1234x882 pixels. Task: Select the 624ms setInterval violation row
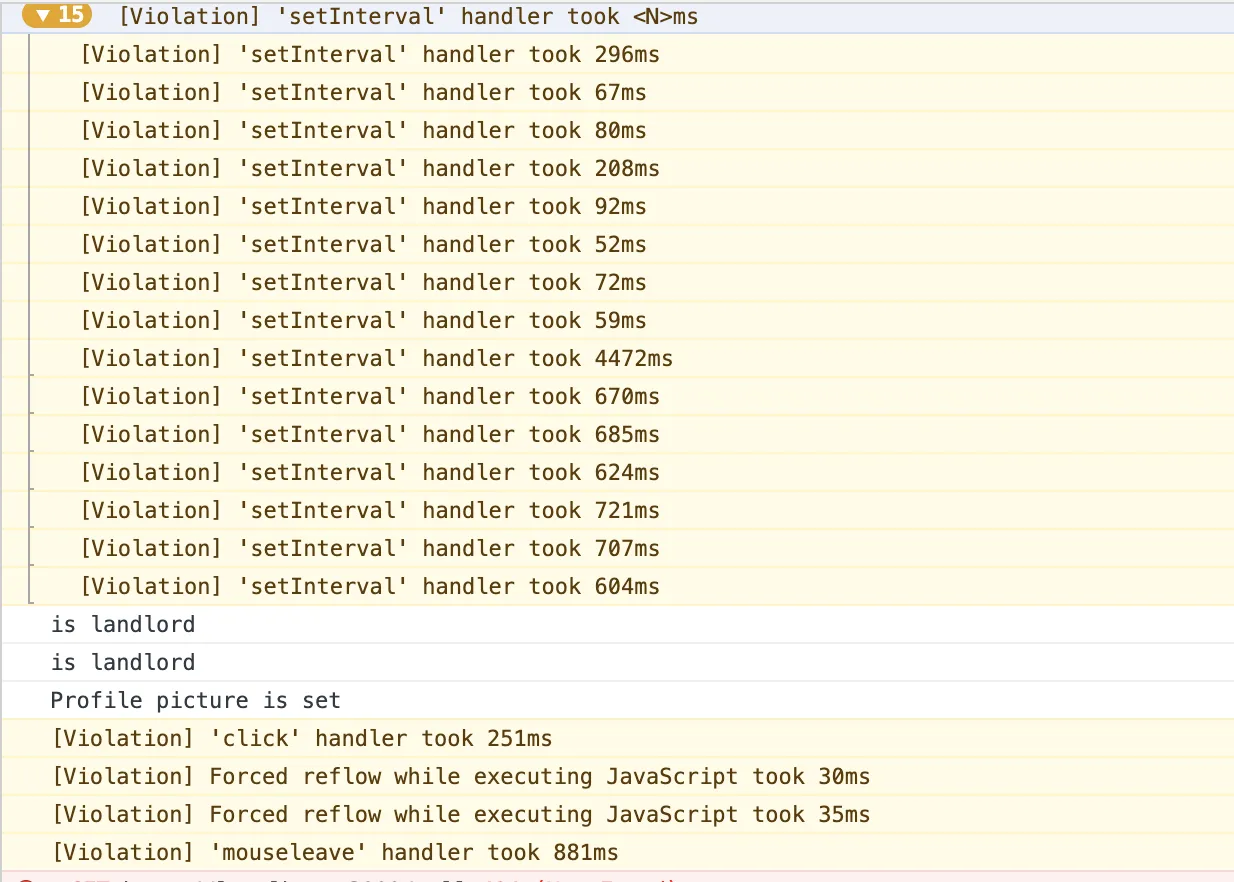pos(370,473)
